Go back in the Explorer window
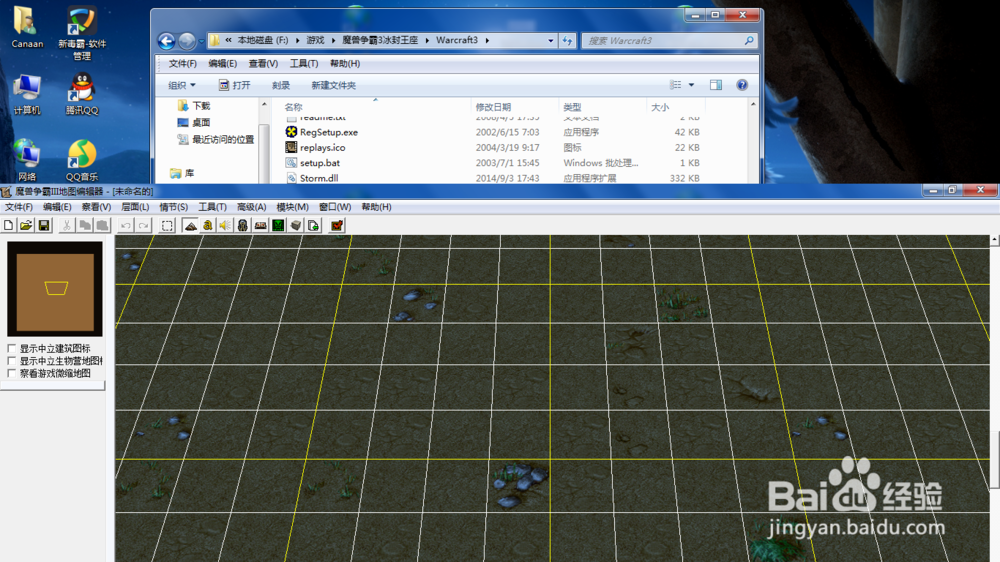The image size is (1000, 562). (x=166, y=41)
